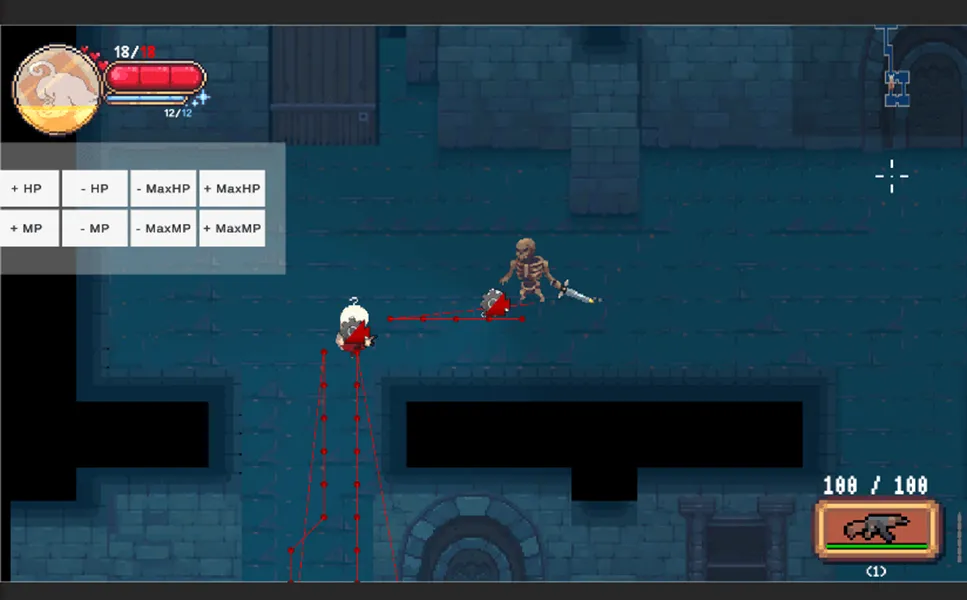Click the red health bar
967x600 pixels.
pos(155,77)
